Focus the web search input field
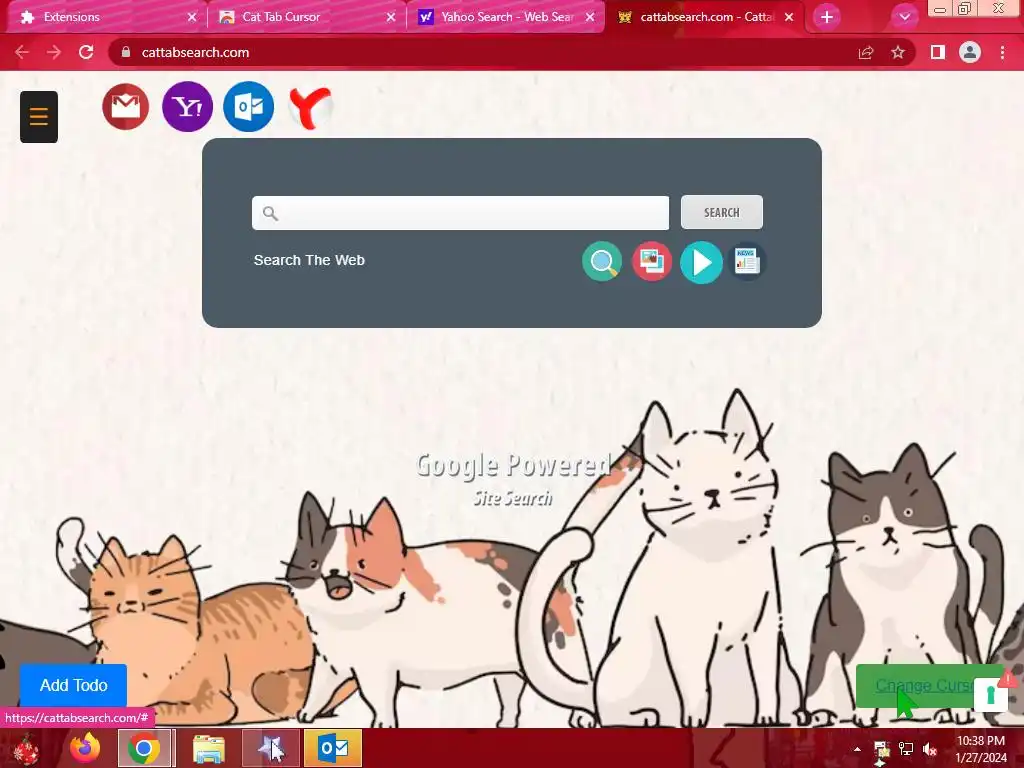 click(460, 213)
